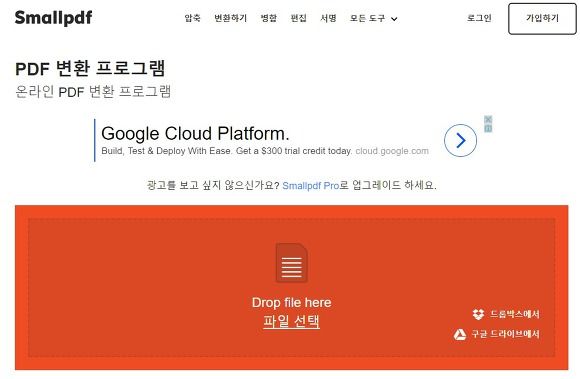Click the Google Drive icon
Image resolution: width=580 pixels, height=379 pixels.
click(460, 334)
